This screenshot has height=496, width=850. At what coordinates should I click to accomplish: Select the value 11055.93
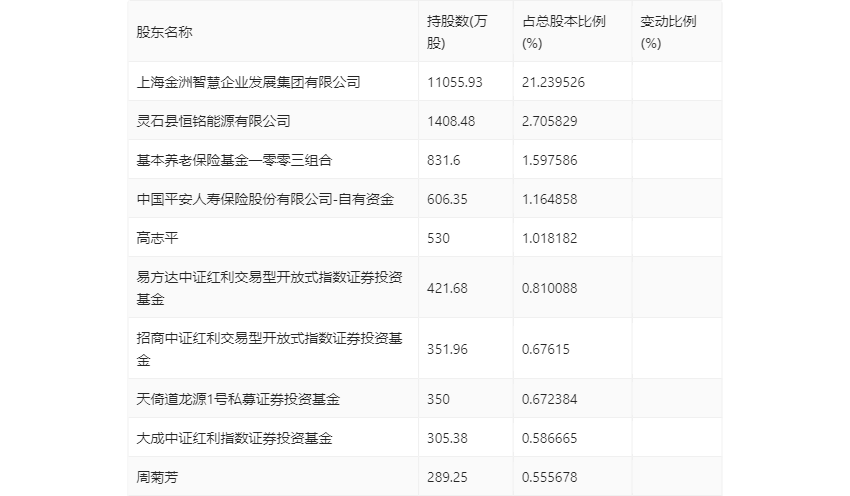click(x=455, y=82)
